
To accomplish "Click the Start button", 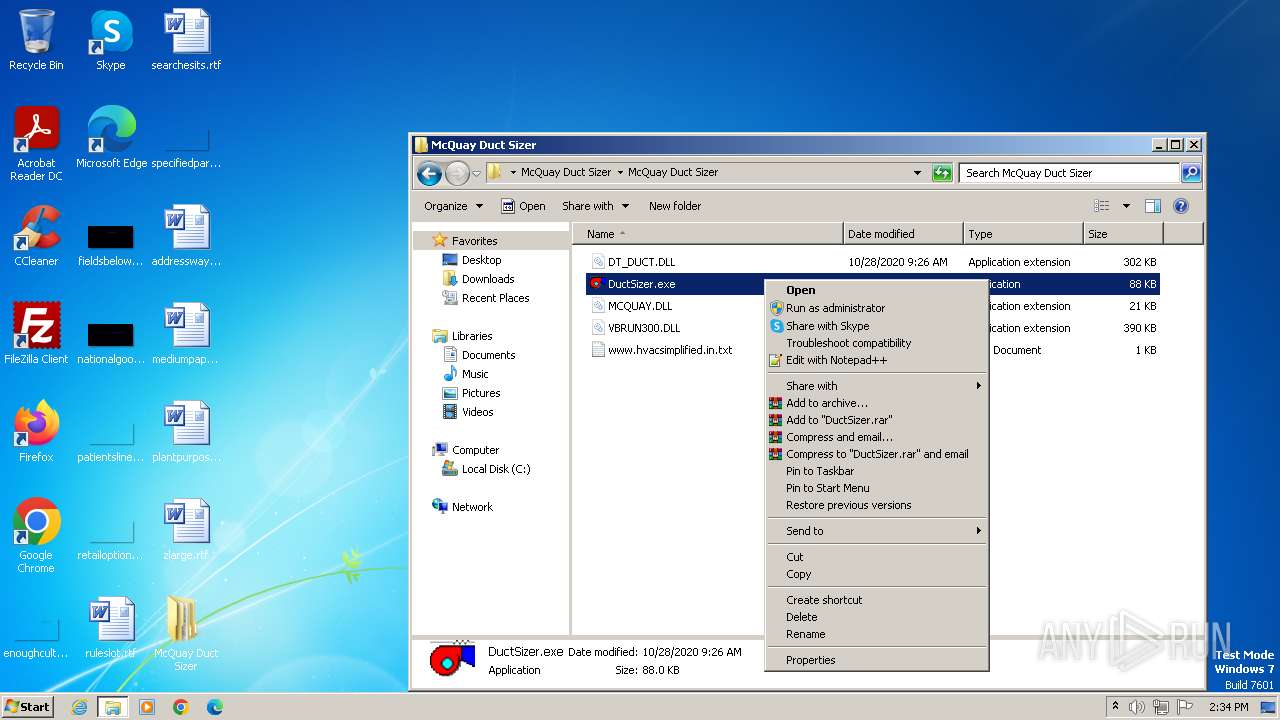I will click(x=28, y=707).
